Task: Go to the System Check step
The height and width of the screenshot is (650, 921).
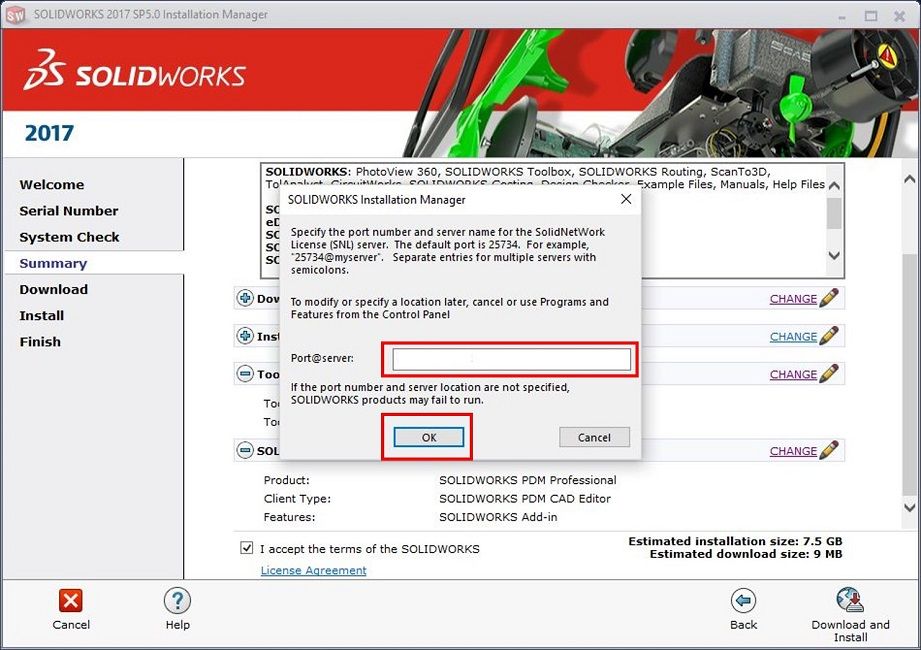Action: pos(69,237)
